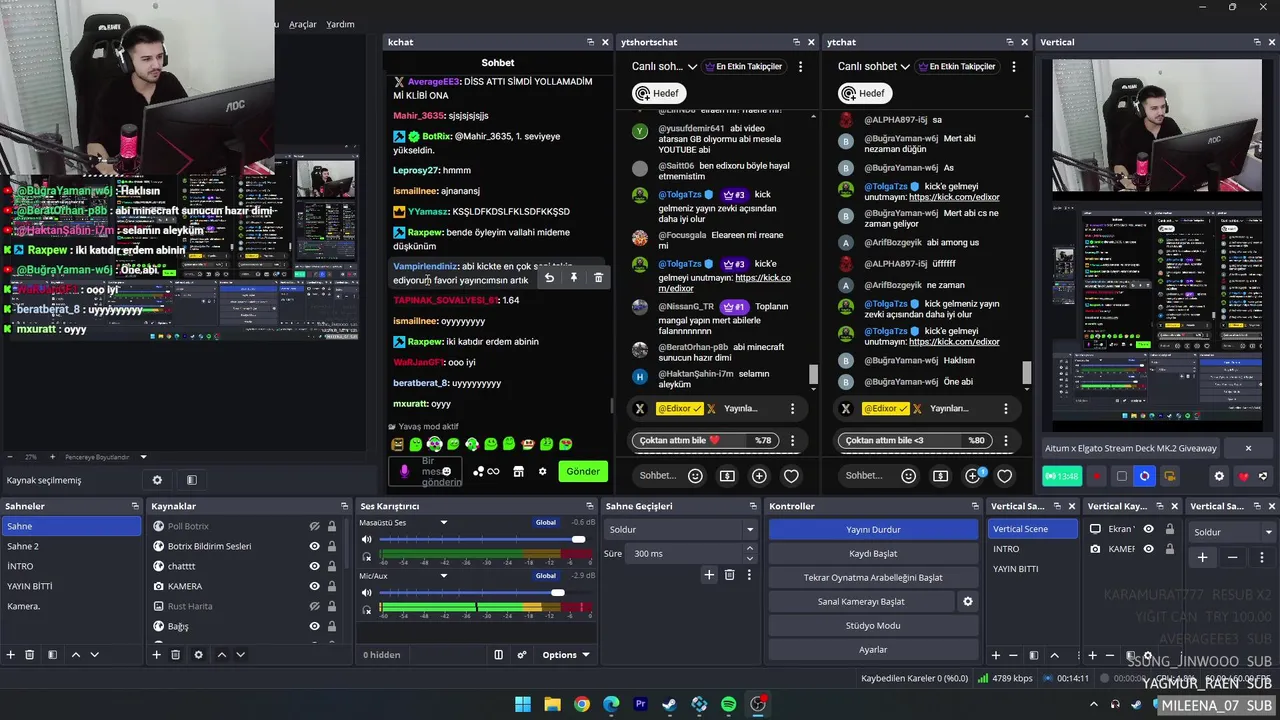This screenshot has height=720, width=1280.
Task: Open kchat settings gear icon
Action: click(543, 471)
